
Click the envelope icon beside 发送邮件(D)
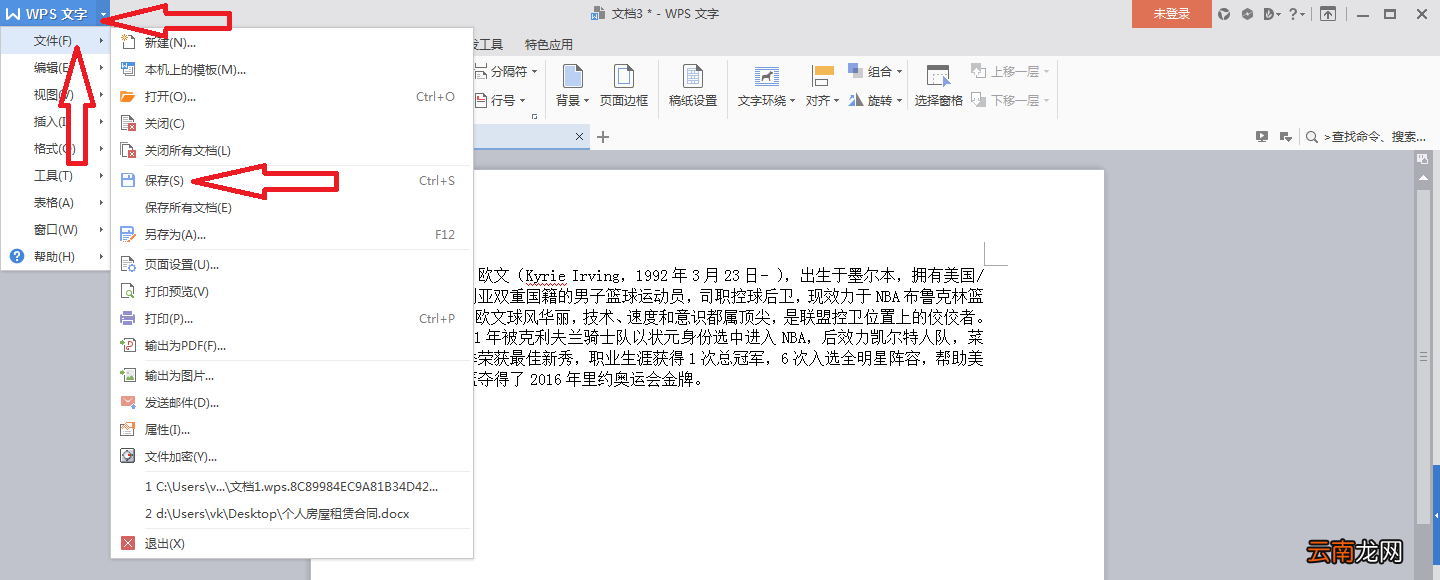tap(127, 403)
